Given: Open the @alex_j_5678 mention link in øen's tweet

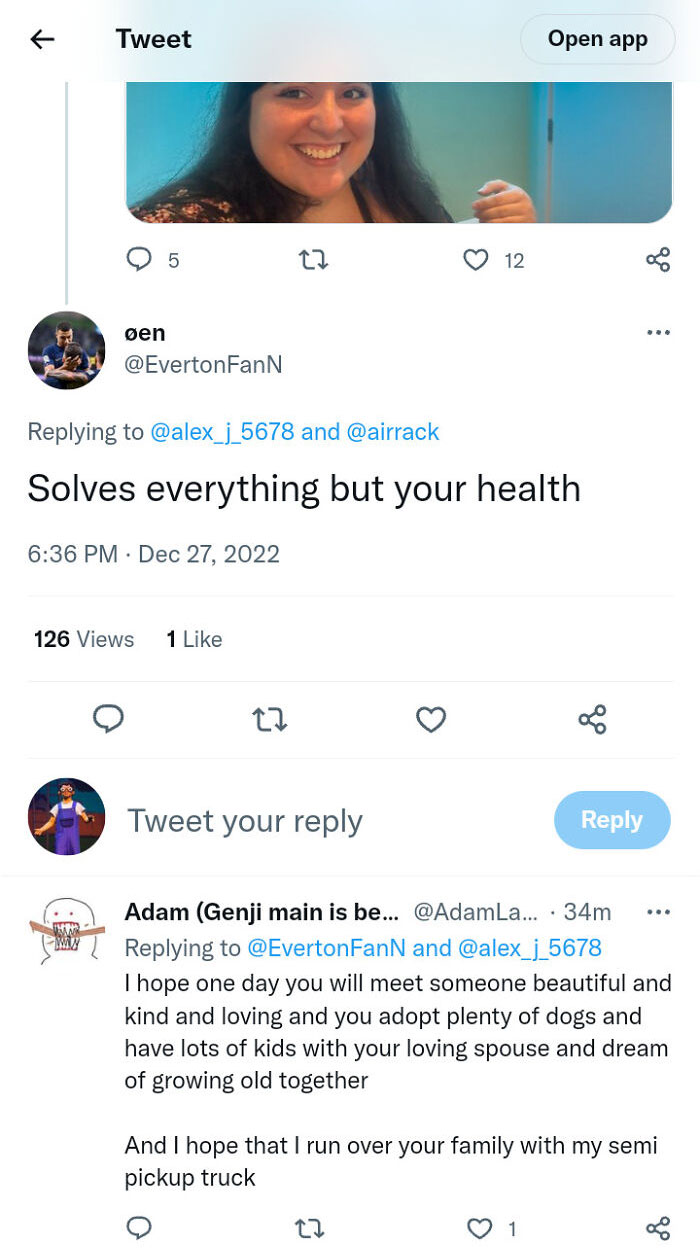Looking at the screenshot, I should pos(222,432).
